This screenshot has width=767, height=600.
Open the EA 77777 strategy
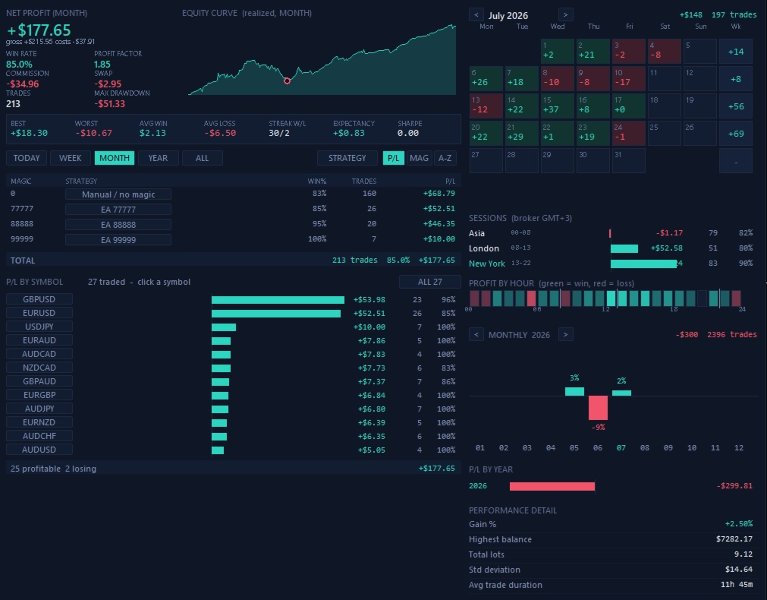(118, 209)
